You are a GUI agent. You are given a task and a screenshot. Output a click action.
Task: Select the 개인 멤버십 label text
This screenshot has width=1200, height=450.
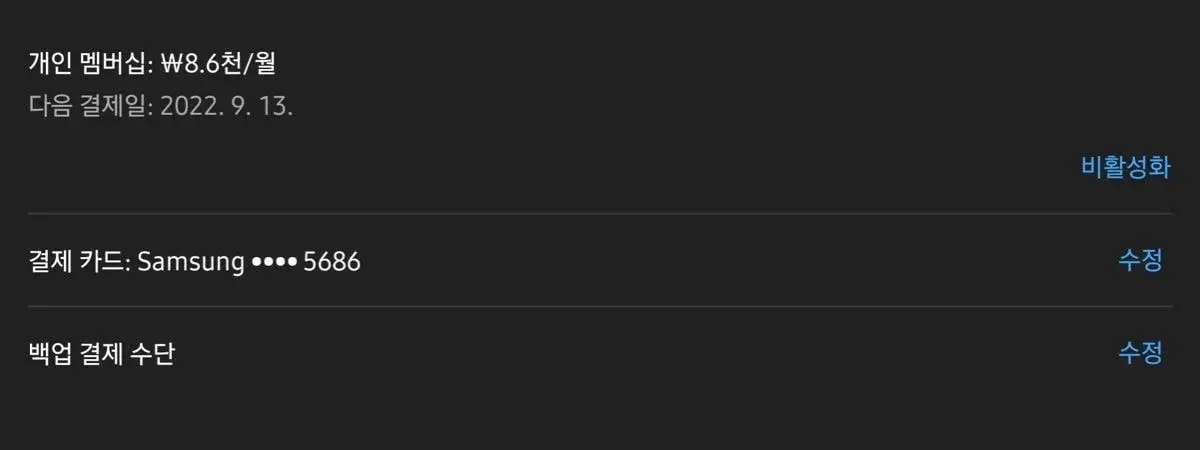pos(88,65)
